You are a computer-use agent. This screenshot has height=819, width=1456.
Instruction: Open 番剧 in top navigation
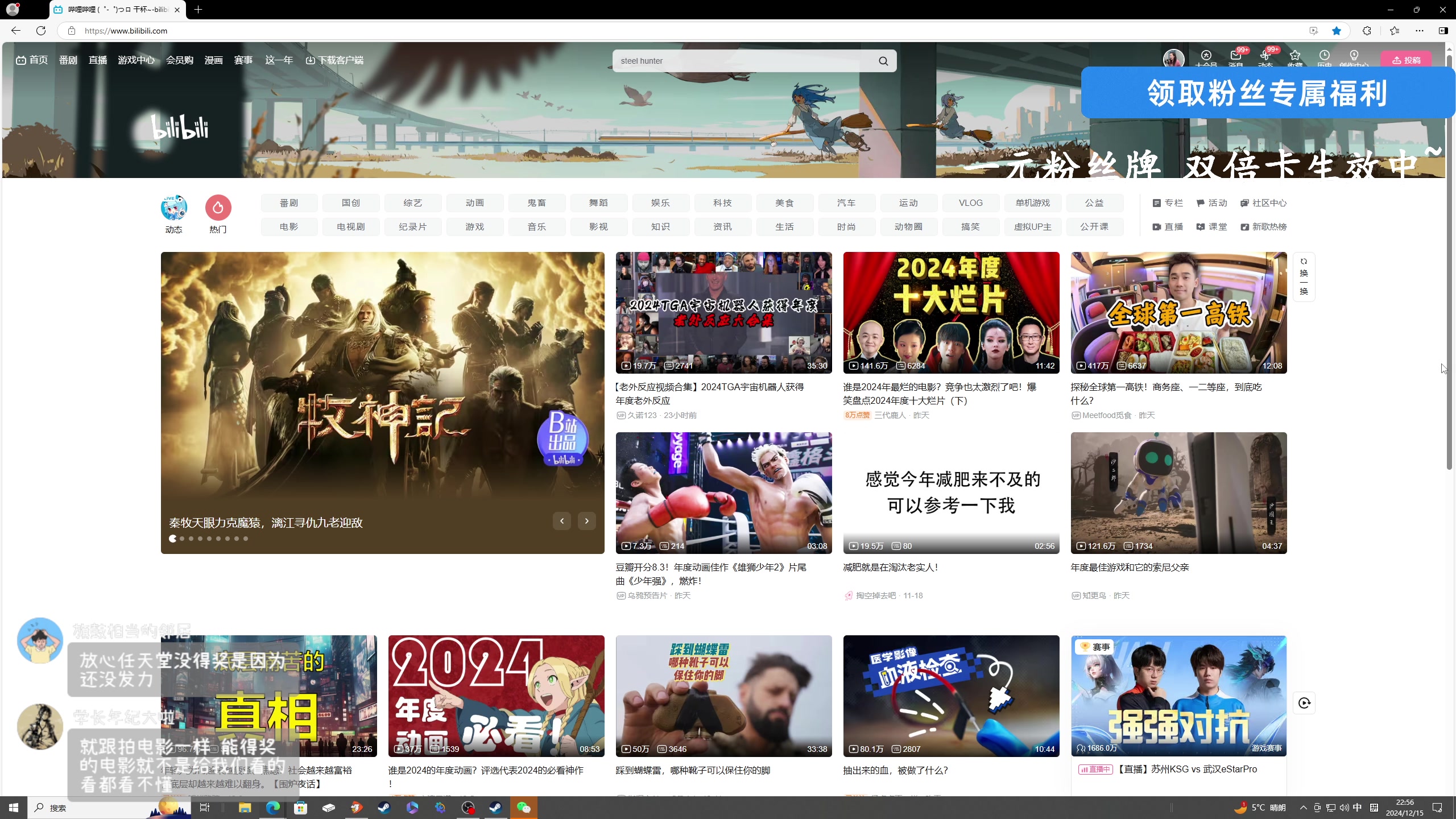click(x=68, y=60)
